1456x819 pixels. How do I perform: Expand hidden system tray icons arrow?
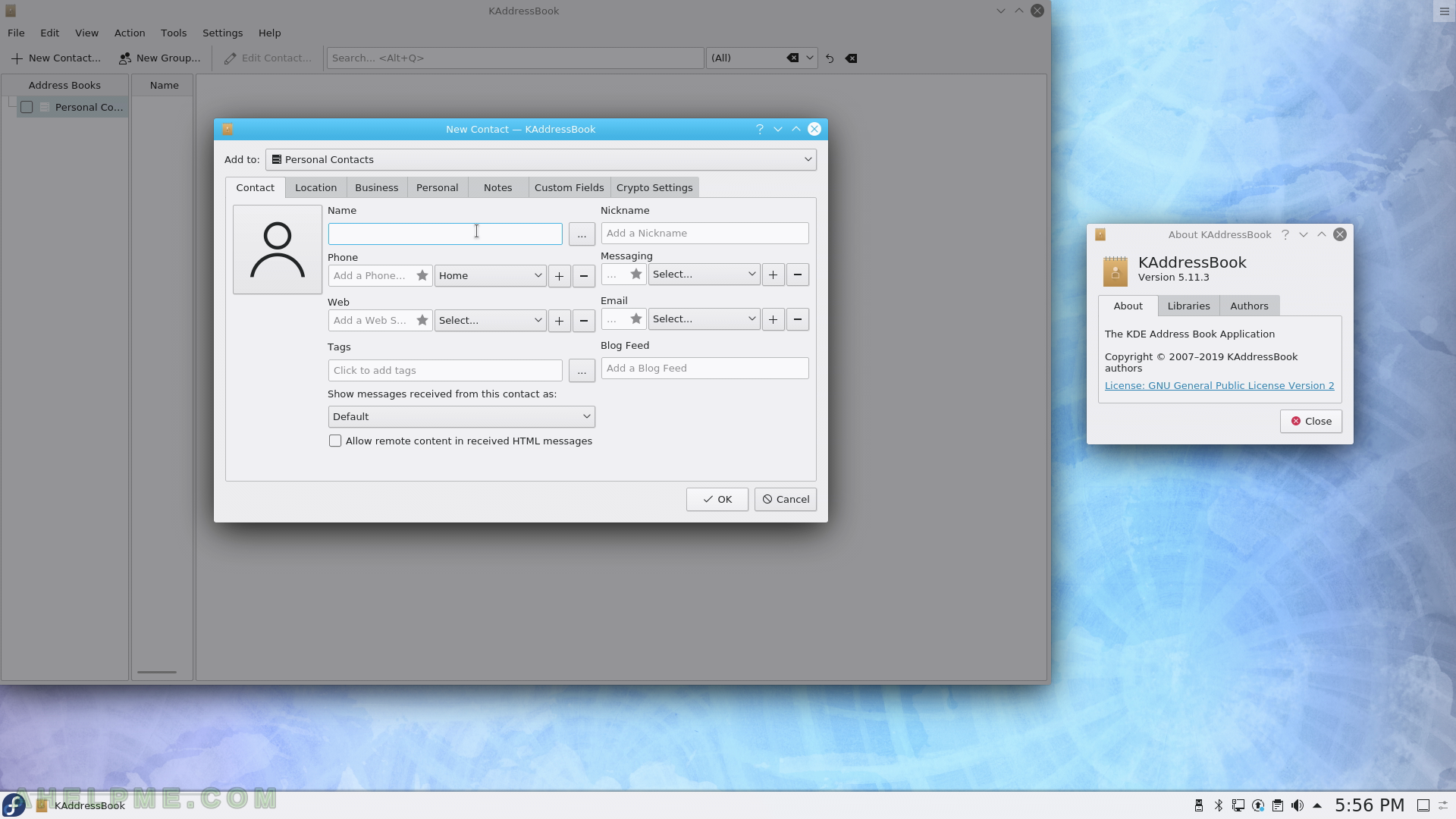point(1317,805)
